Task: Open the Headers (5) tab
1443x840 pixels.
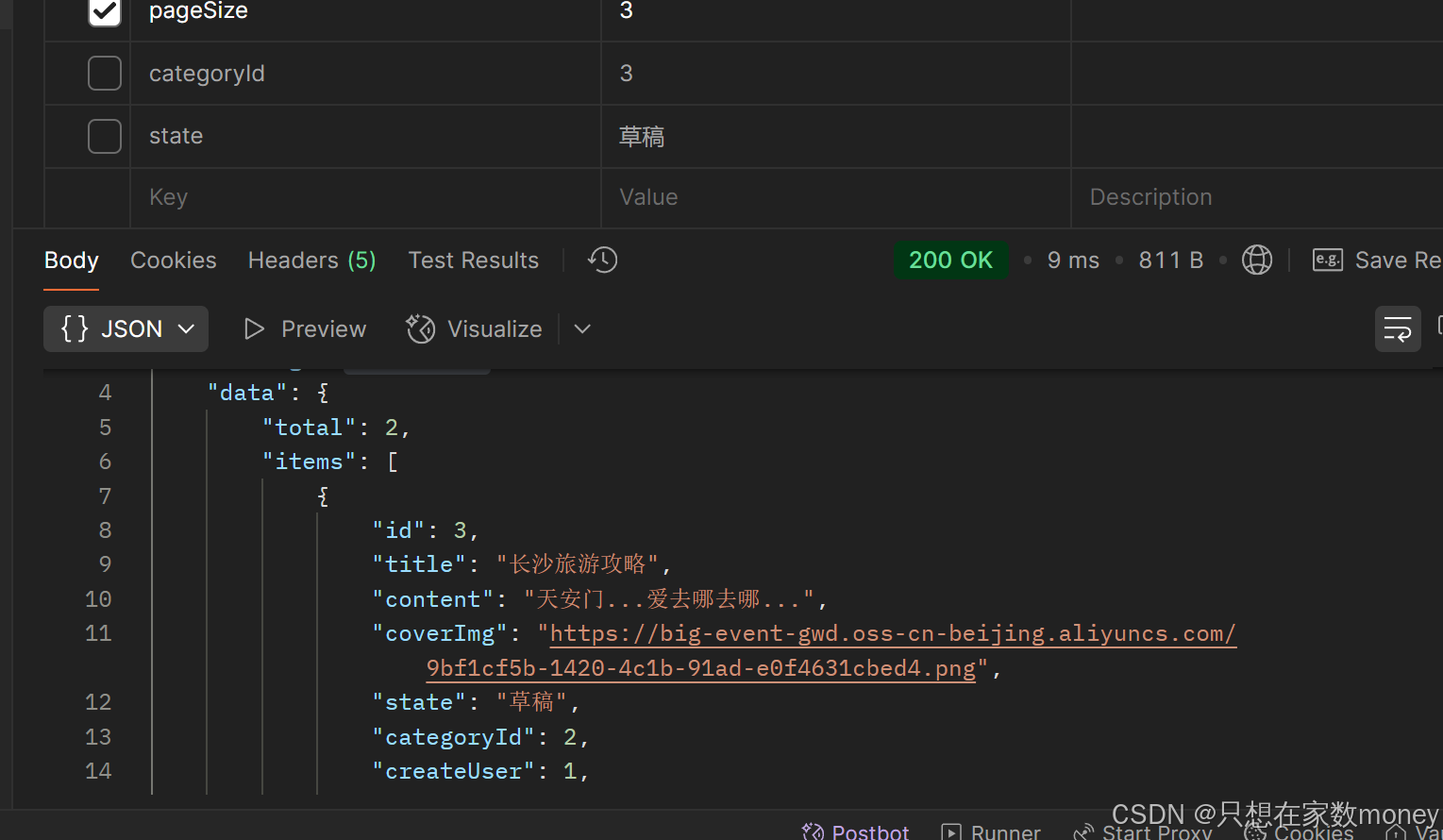Action: [312, 260]
